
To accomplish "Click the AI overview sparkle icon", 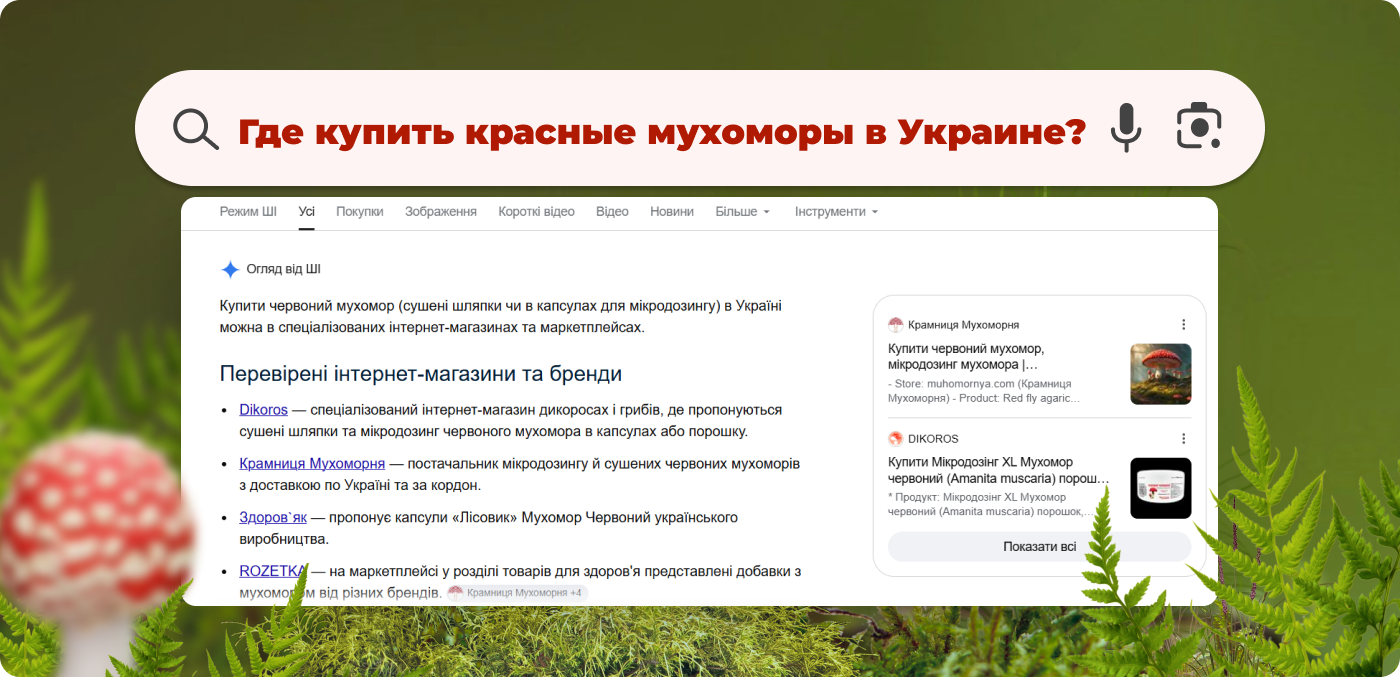I will coord(230,269).
